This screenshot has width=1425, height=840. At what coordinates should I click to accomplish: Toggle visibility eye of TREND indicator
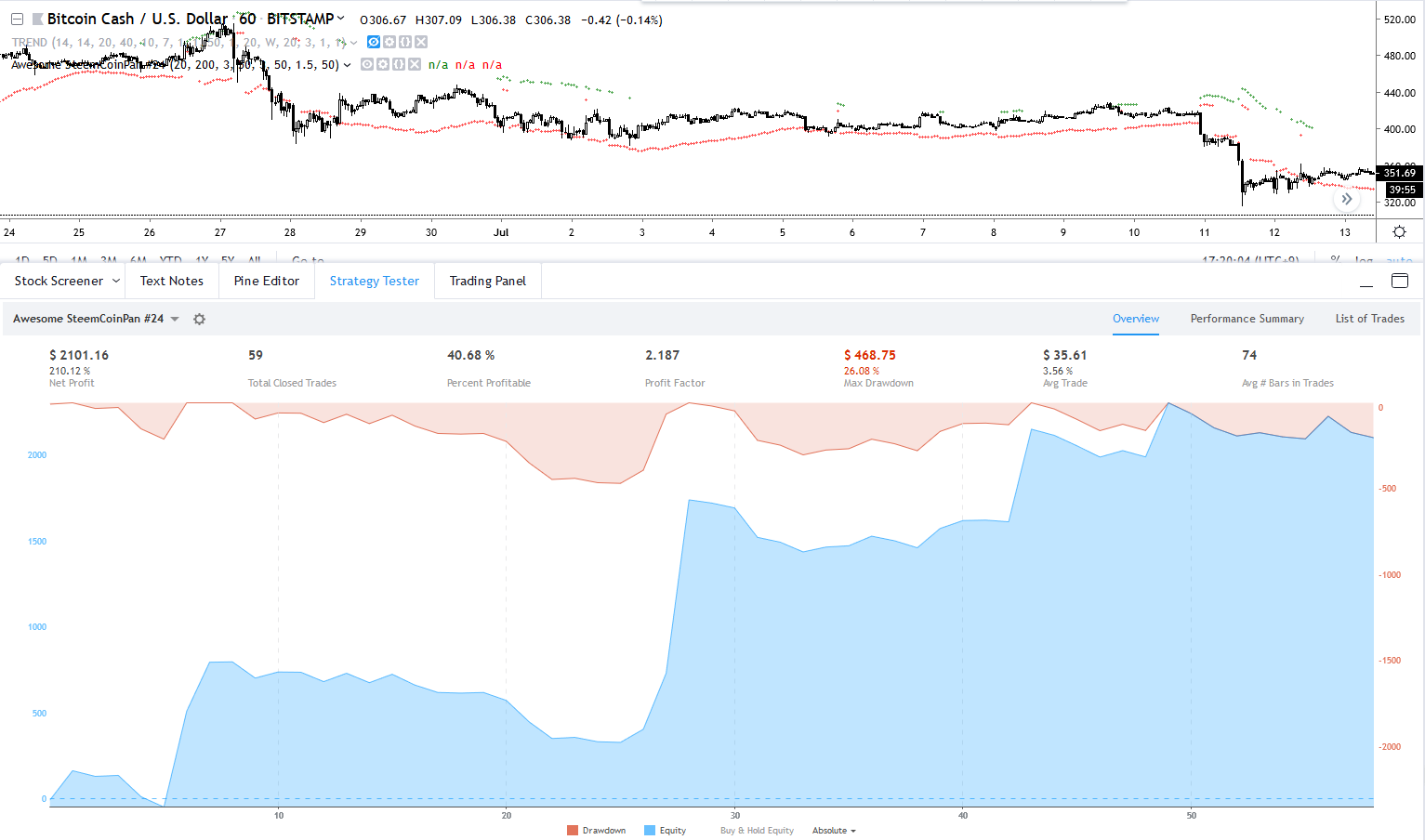pos(374,42)
